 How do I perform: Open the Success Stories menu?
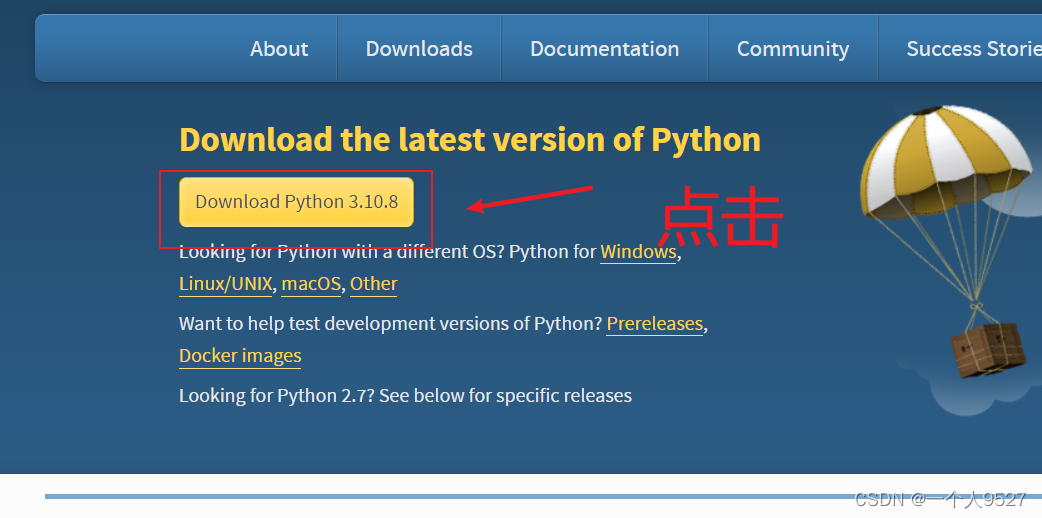[974, 49]
